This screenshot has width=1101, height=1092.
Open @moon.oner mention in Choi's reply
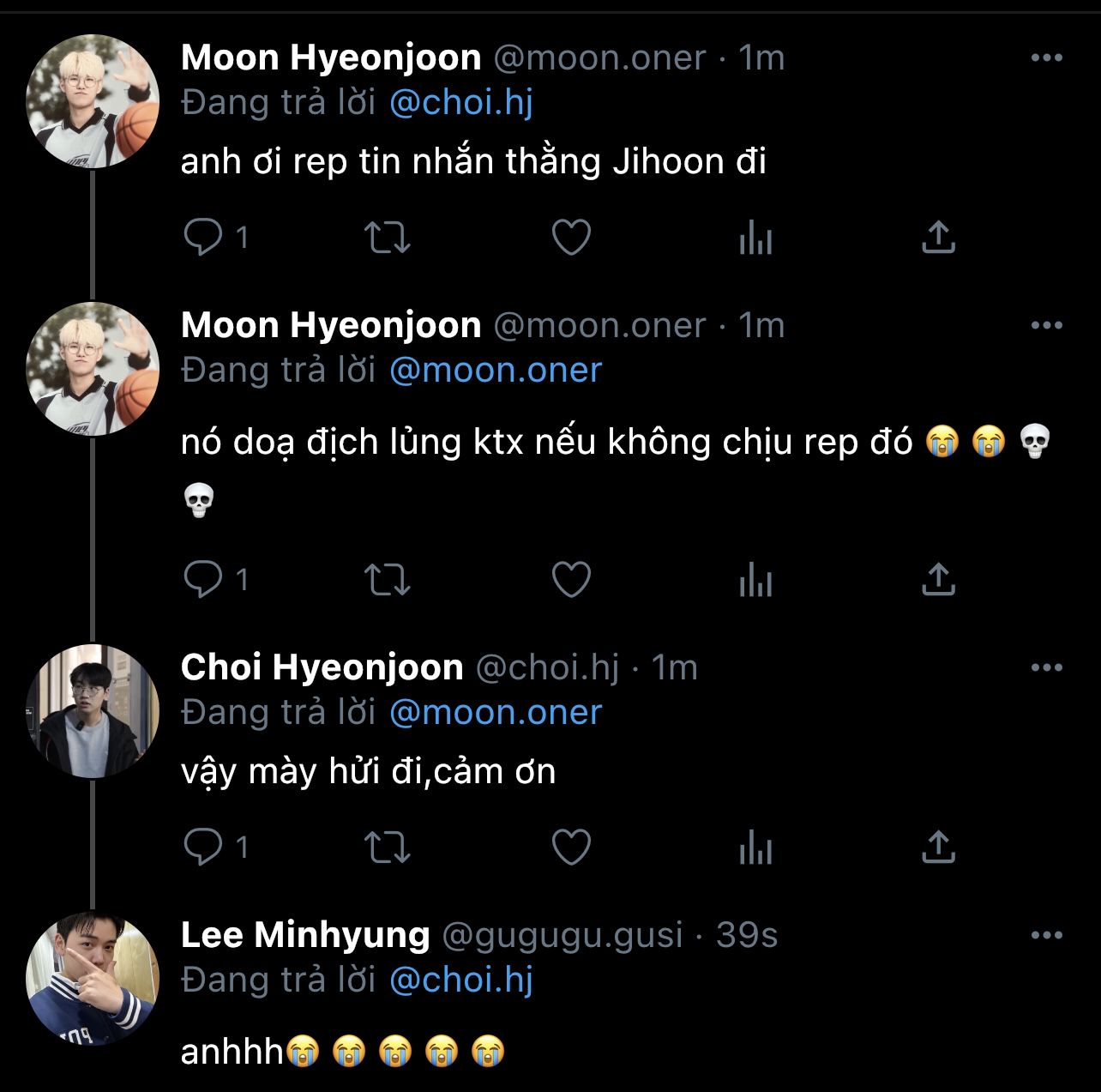(496, 713)
